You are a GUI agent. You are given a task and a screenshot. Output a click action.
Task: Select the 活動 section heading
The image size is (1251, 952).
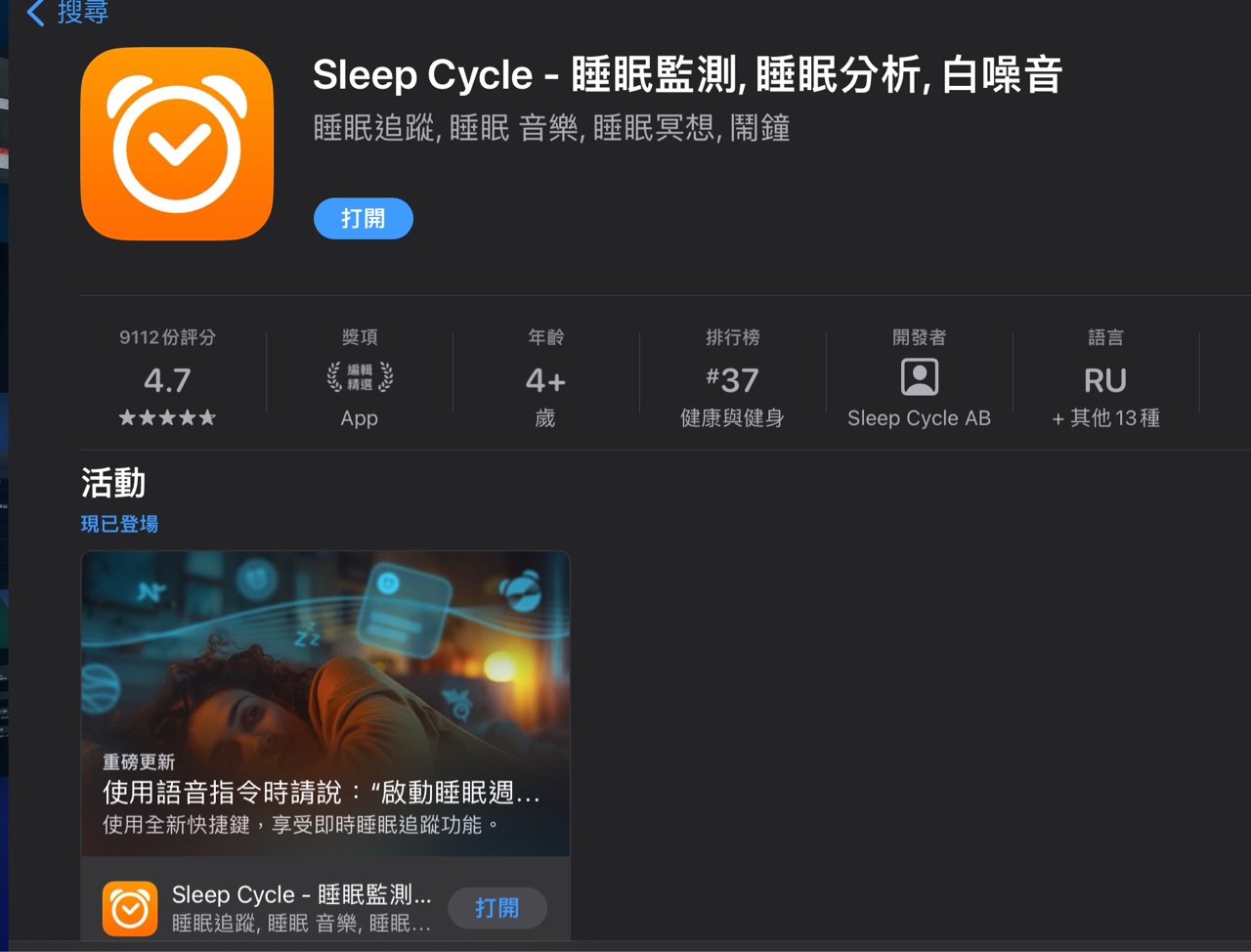(113, 483)
